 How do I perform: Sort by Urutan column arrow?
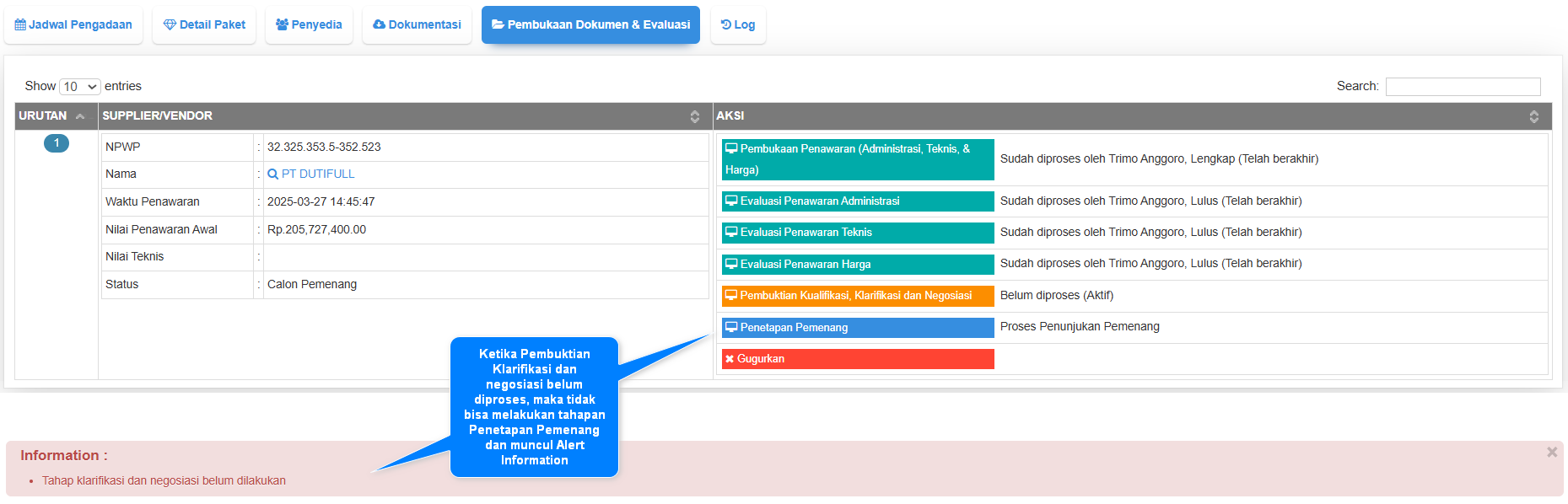pyautogui.click(x=80, y=116)
